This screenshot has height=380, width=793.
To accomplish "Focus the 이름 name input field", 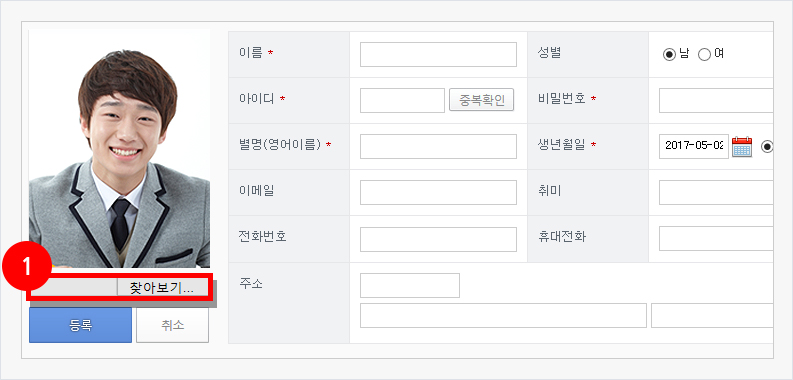I will point(438,55).
